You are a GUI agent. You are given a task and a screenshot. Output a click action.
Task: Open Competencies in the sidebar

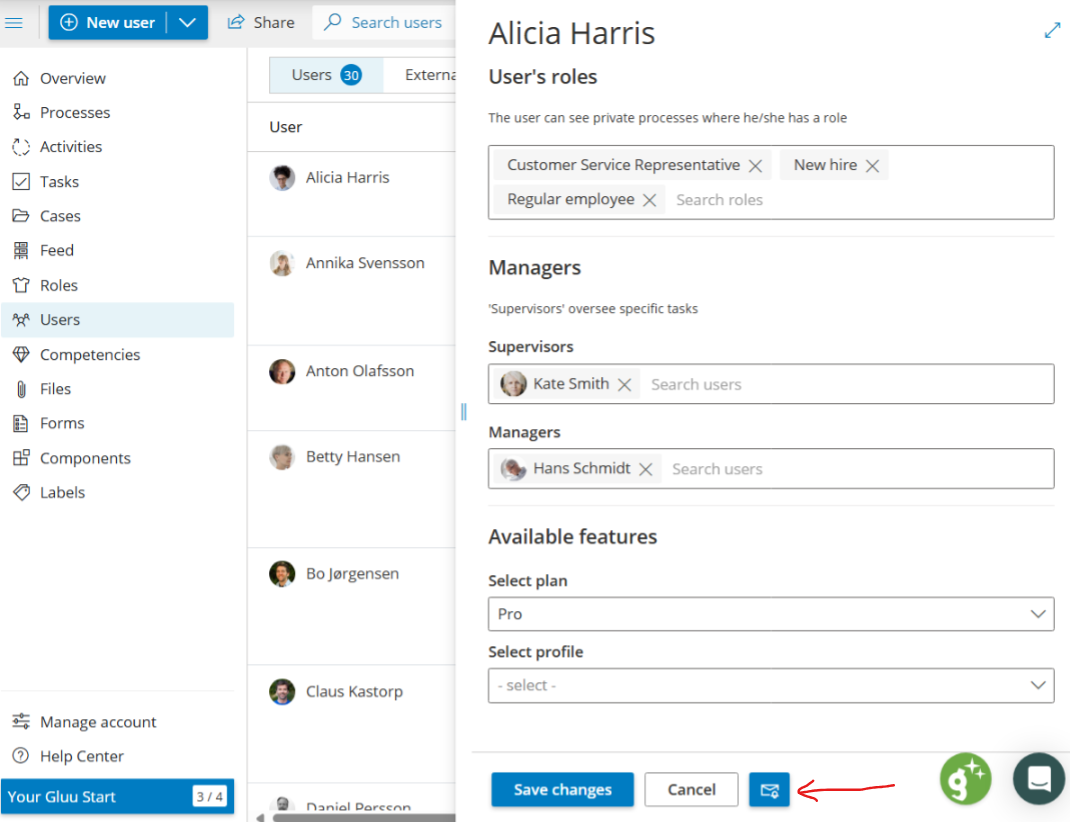coord(89,355)
